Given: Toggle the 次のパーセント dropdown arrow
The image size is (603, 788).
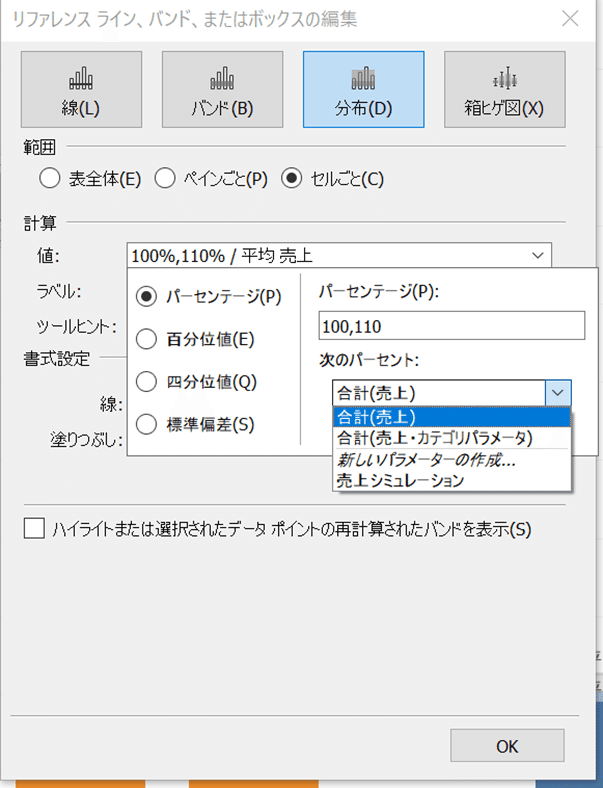Looking at the screenshot, I should [558, 393].
